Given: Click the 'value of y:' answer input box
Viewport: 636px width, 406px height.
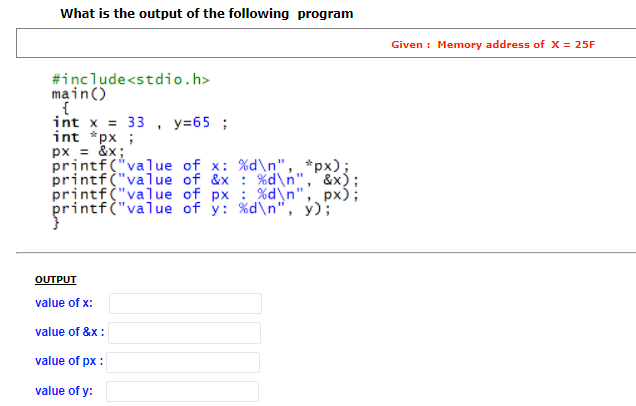Looking at the screenshot, I should (x=183, y=391).
